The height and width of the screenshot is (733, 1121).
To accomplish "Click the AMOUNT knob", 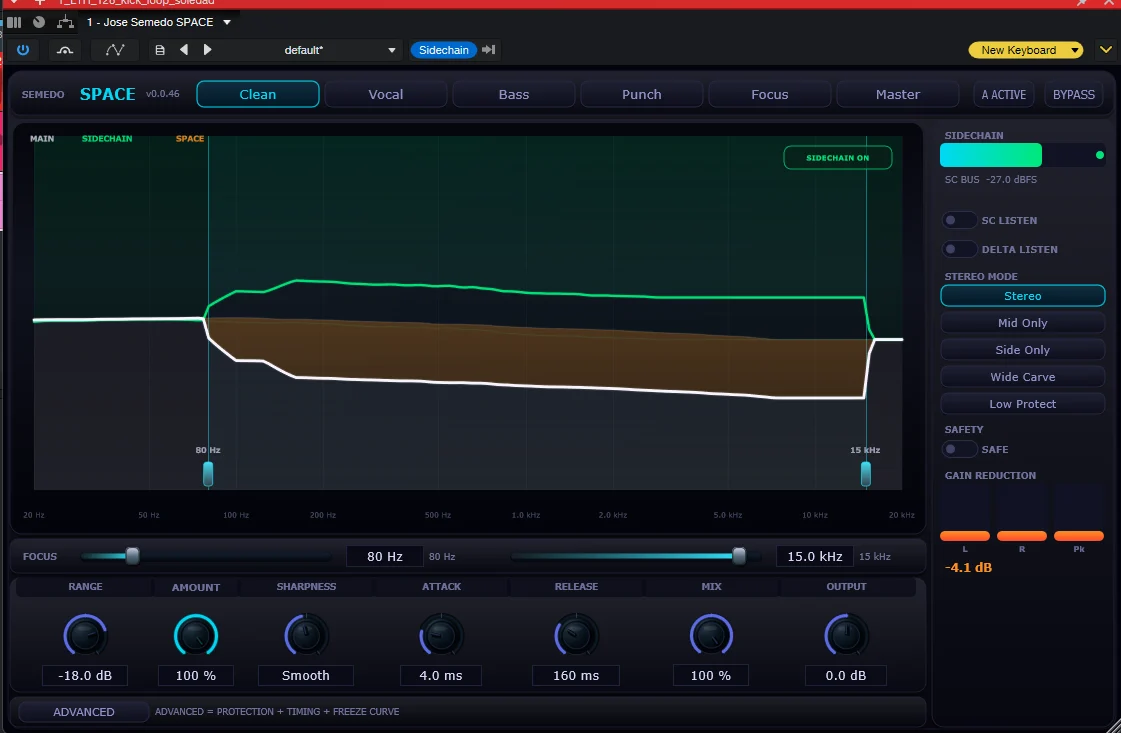I will pos(196,636).
